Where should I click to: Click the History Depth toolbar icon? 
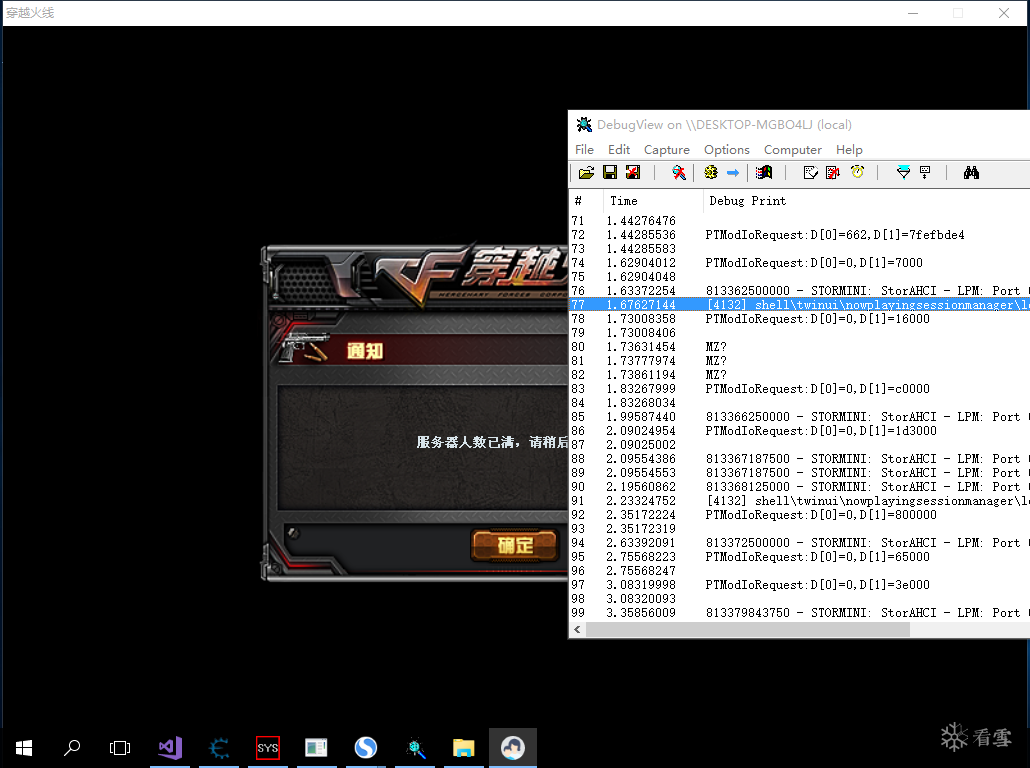pyautogui.click(x=925, y=173)
